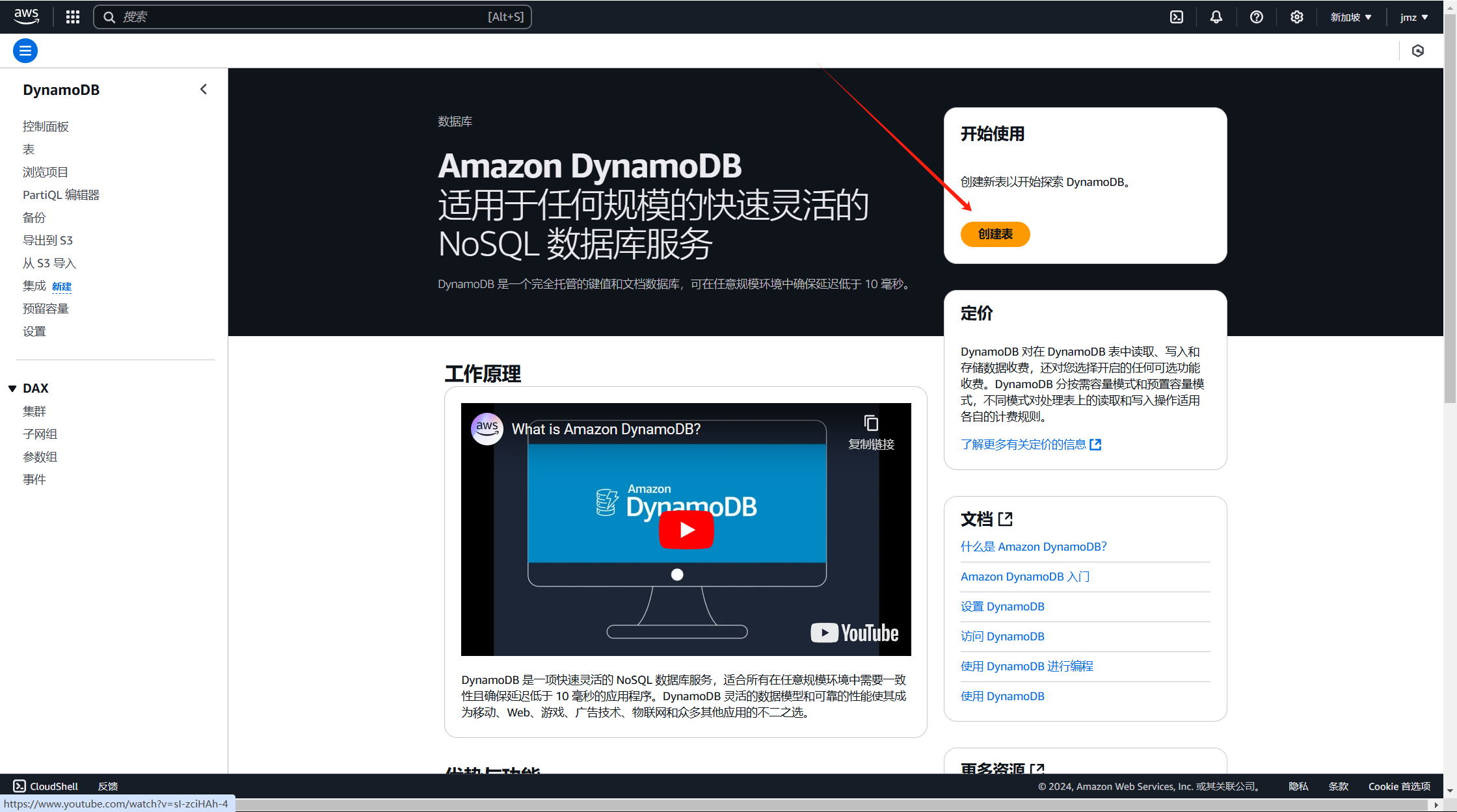
Task: Click external link icon next to 文档 heading
Action: click(x=1006, y=519)
